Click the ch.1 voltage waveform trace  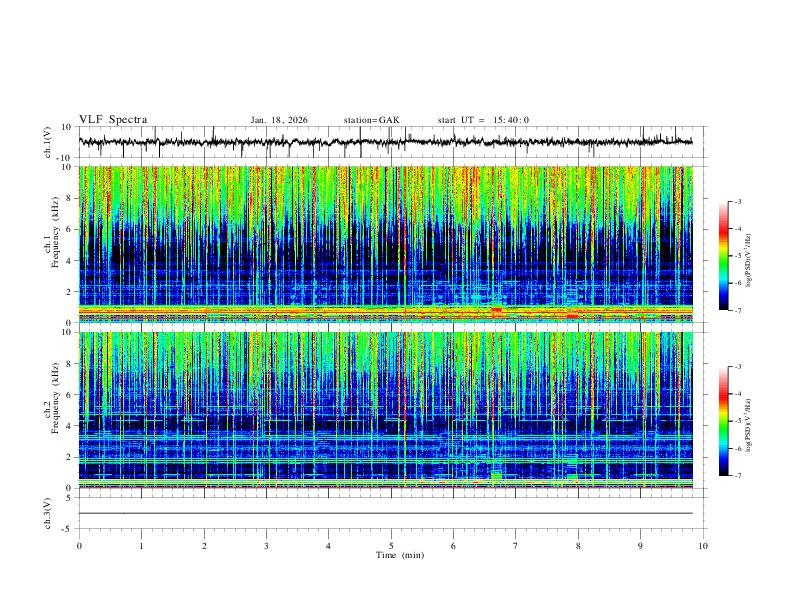[385, 142]
